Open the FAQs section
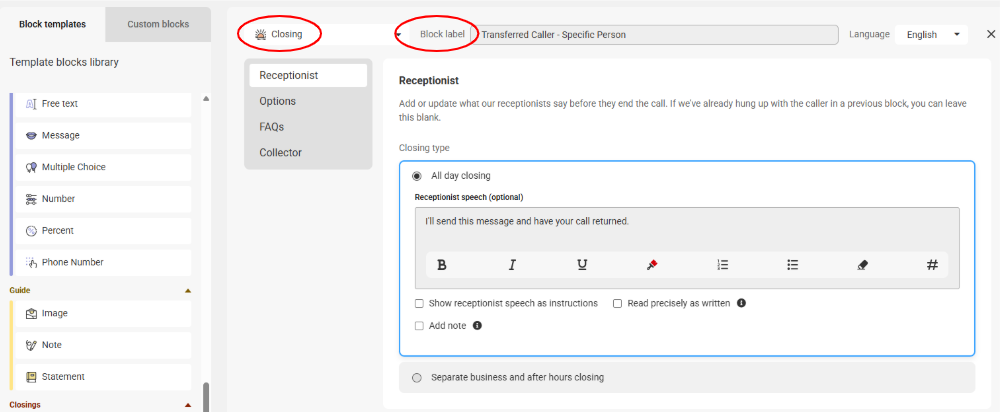 (271, 127)
